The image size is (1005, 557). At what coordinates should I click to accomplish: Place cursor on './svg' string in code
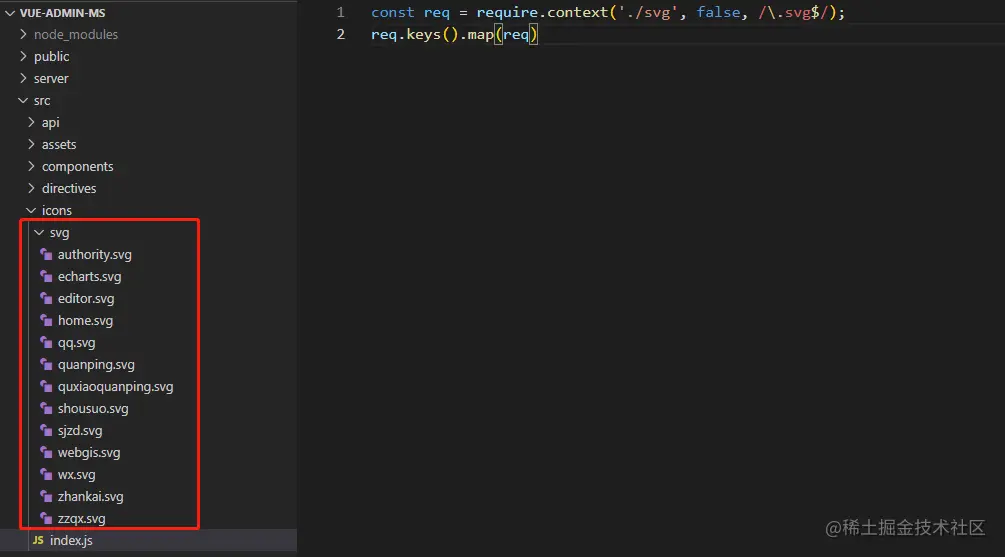[x=647, y=12]
